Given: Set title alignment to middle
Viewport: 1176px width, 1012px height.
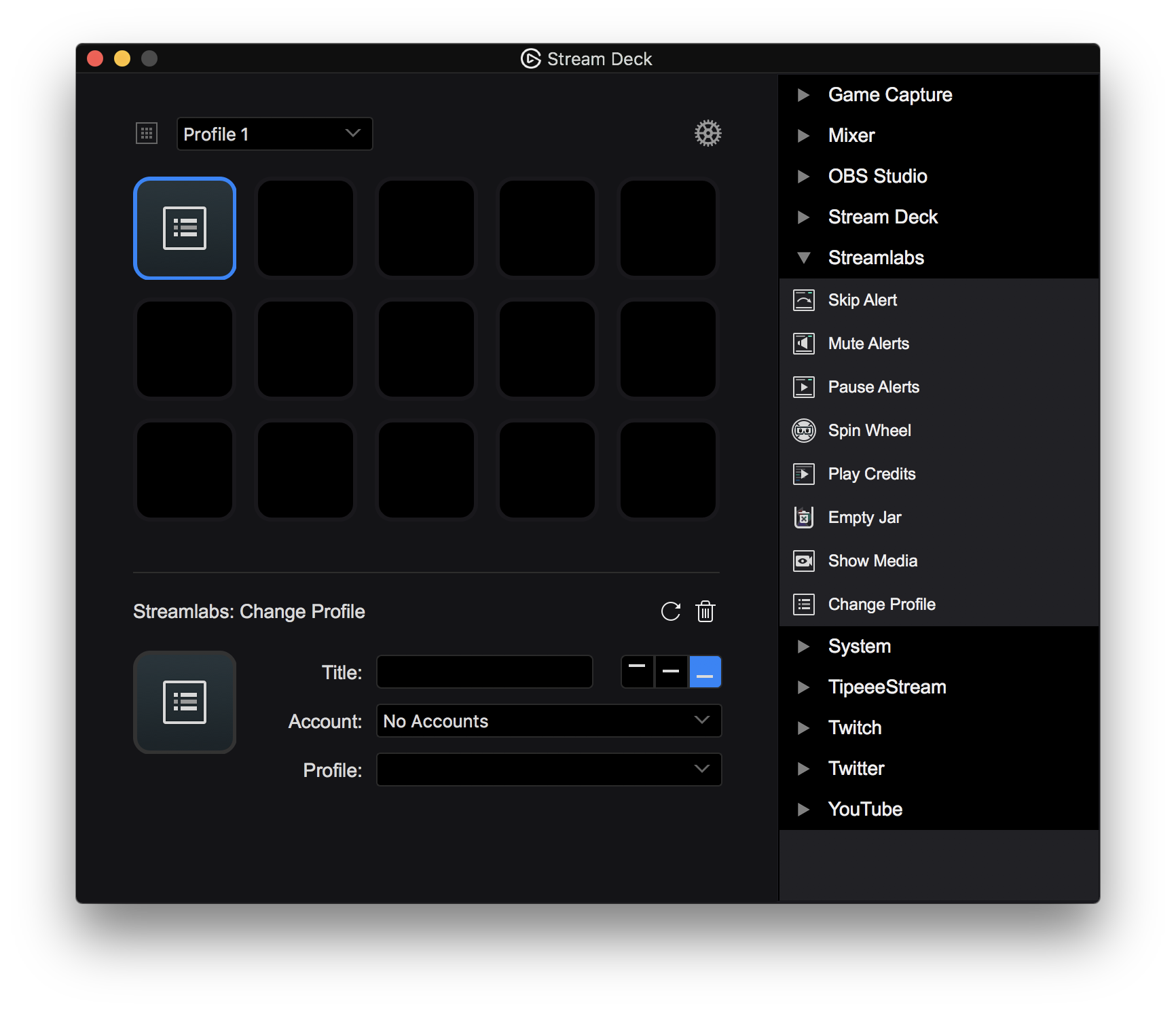Looking at the screenshot, I should click(x=671, y=672).
